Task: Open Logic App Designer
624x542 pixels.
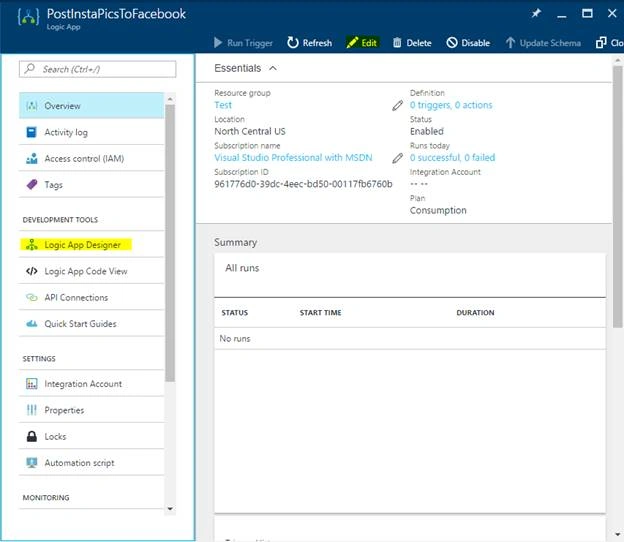Action: (x=91, y=245)
